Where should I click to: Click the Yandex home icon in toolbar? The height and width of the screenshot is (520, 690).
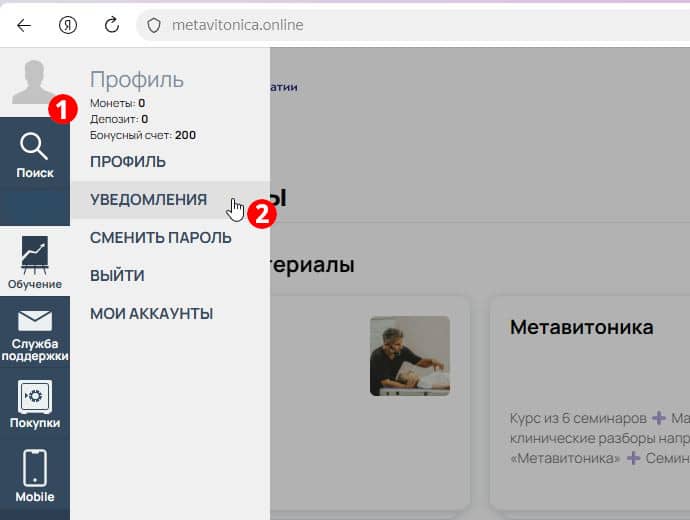point(68,25)
